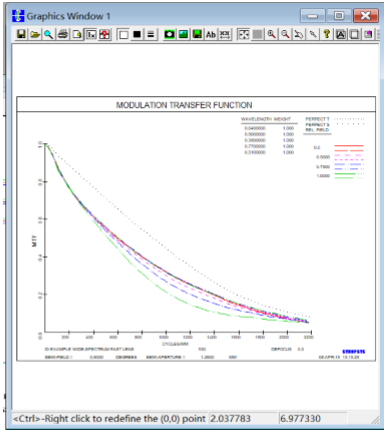The image size is (390, 435).
Task: Click the MODULATION TRANSFER FUNCTION plot title
Action: [184, 105]
